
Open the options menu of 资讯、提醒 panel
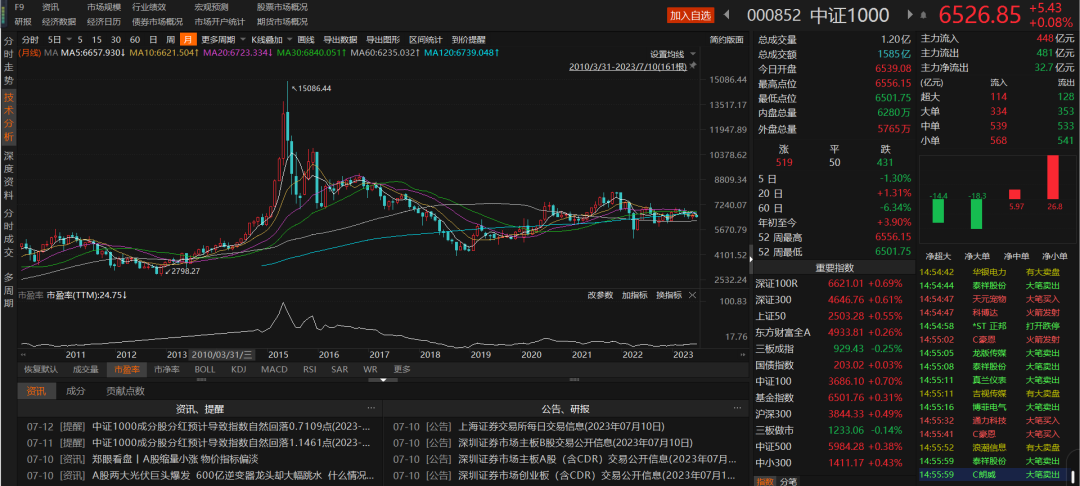click(x=371, y=408)
